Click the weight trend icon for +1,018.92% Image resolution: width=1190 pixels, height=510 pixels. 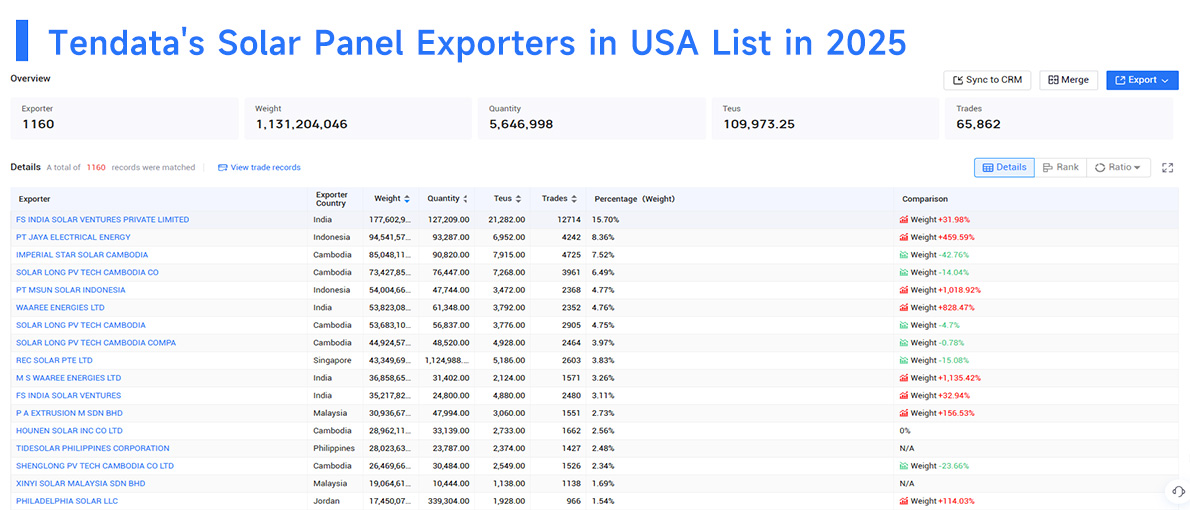904,290
